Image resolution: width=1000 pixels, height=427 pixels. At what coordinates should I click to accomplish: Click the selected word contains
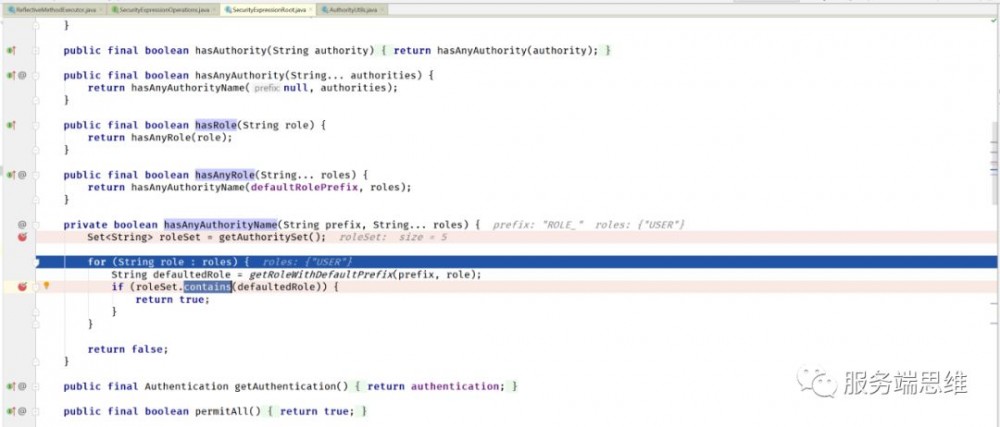click(x=207, y=287)
